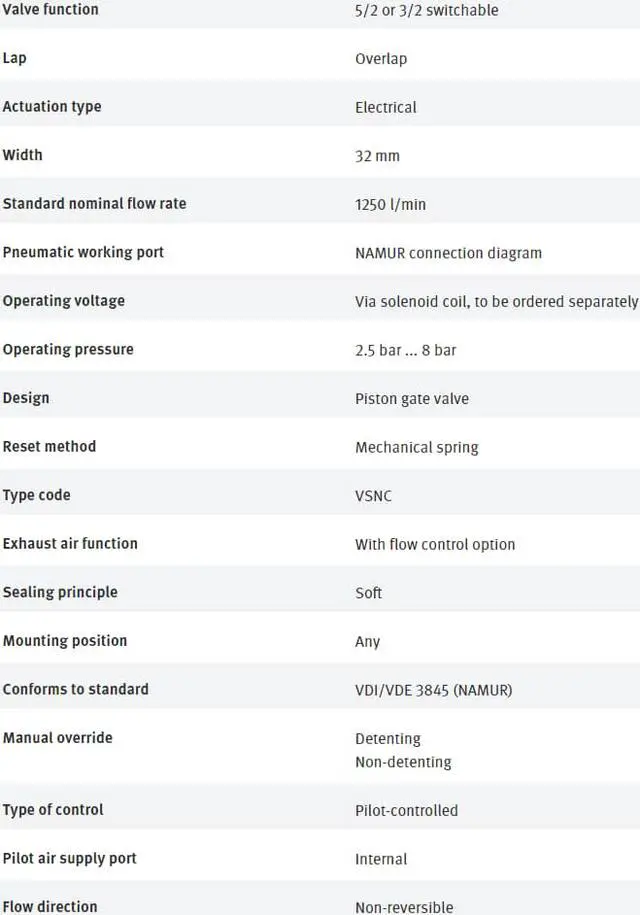Image resolution: width=640 pixels, height=915 pixels.
Task: Select 'NAMUR connection diagram' text
Action: (448, 253)
